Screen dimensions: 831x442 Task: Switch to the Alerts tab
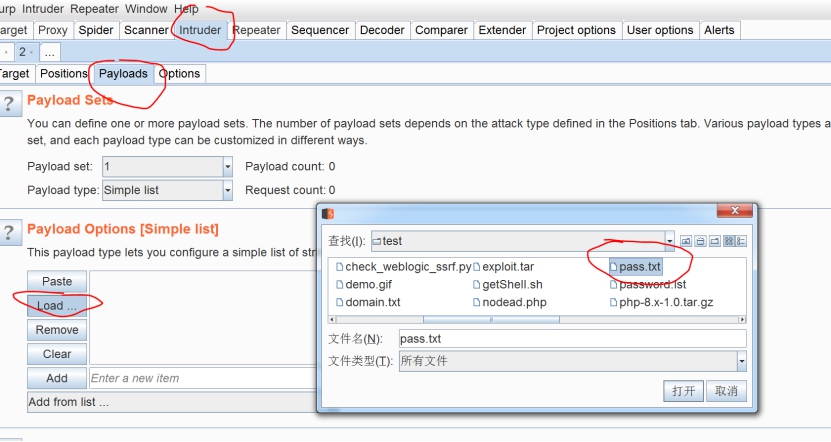pyautogui.click(x=719, y=30)
